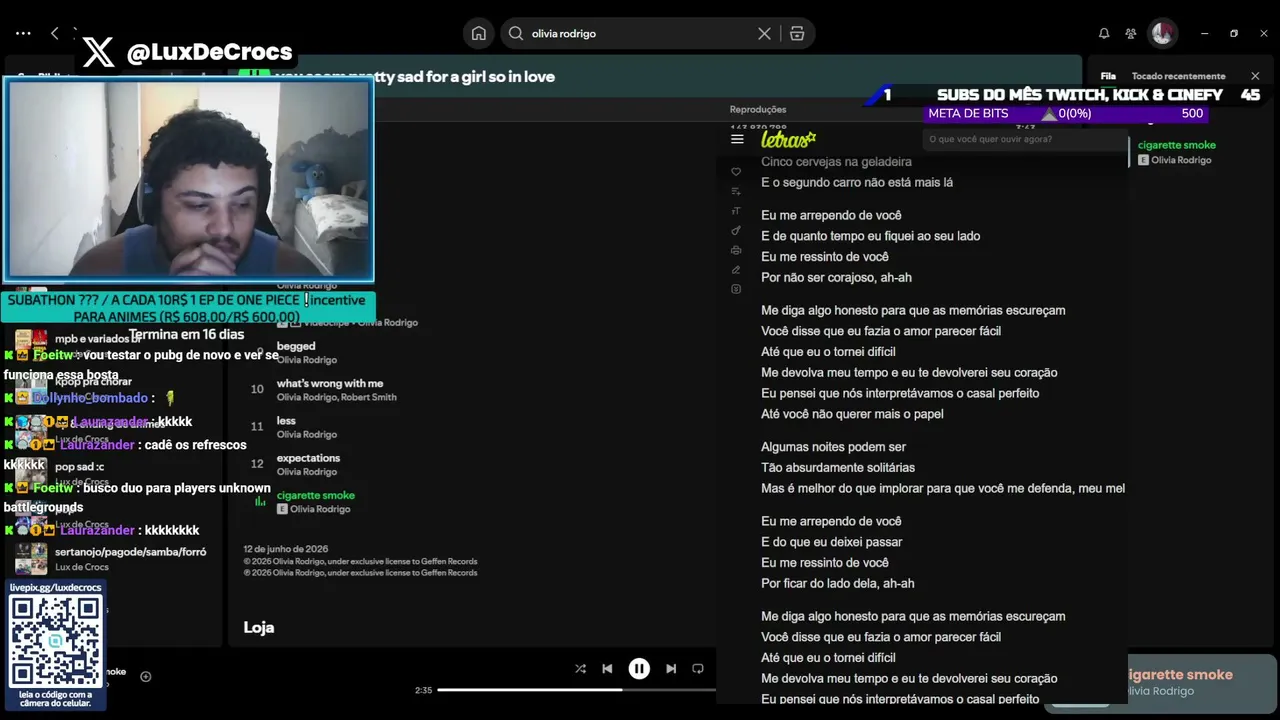Print the lyrics via printer icon
This screenshot has width=1280, height=720.
click(736, 250)
